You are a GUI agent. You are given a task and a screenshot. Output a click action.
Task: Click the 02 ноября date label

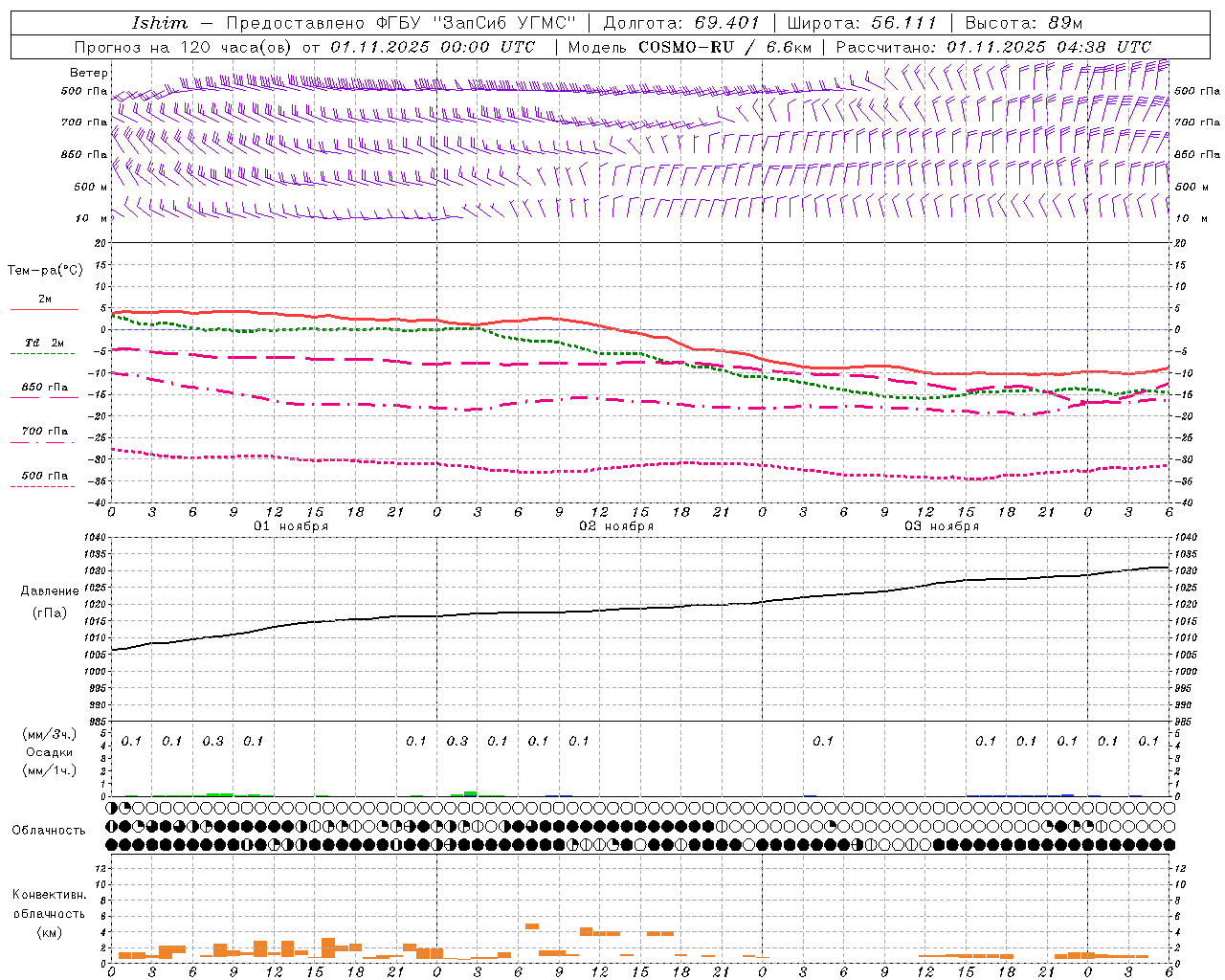pos(616,526)
